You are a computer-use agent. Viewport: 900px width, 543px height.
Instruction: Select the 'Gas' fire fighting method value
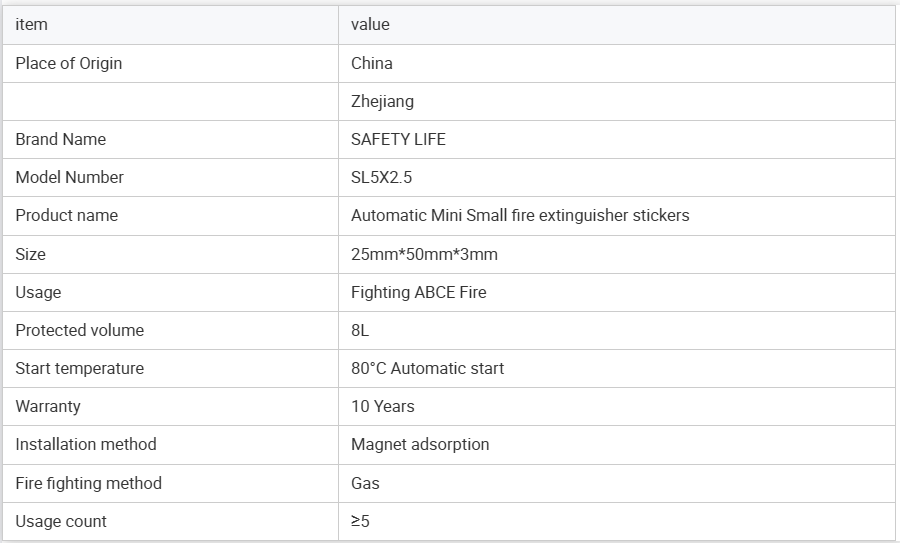pyautogui.click(x=365, y=483)
